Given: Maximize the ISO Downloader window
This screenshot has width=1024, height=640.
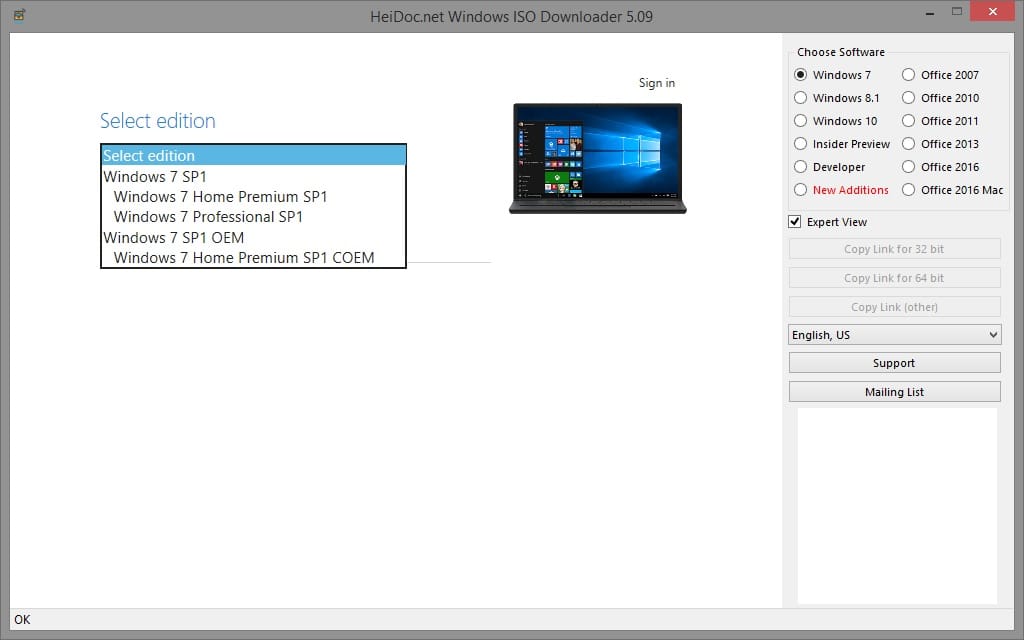Looking at the screenshot, I should click(957, 12).
